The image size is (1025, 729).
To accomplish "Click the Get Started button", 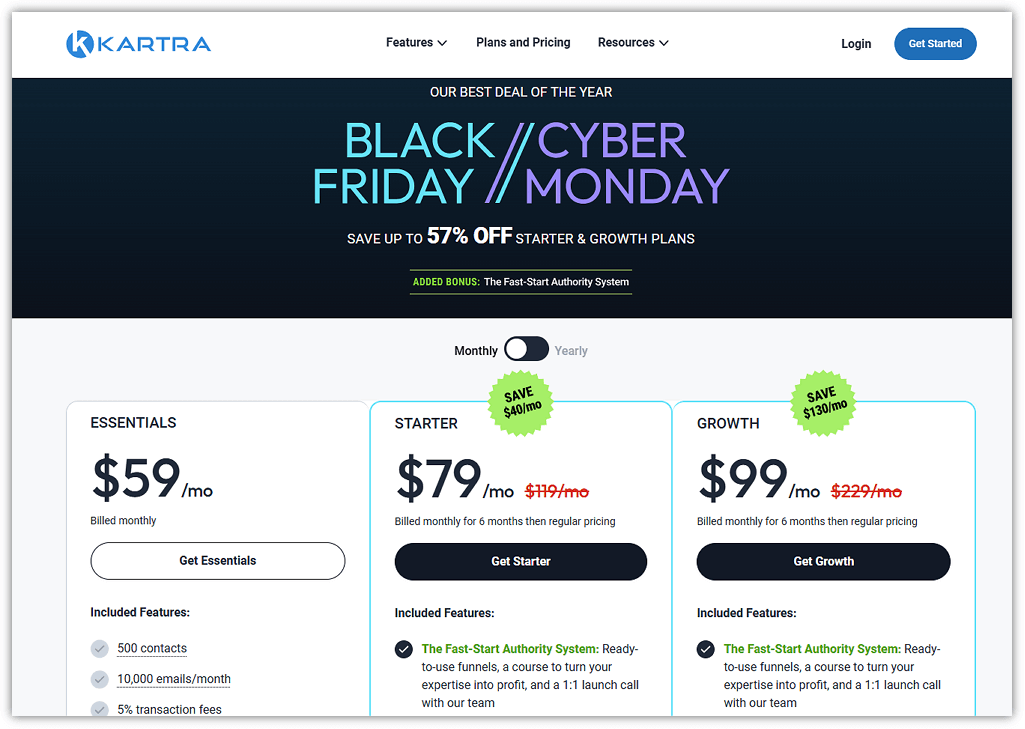I will coord(935,43).
